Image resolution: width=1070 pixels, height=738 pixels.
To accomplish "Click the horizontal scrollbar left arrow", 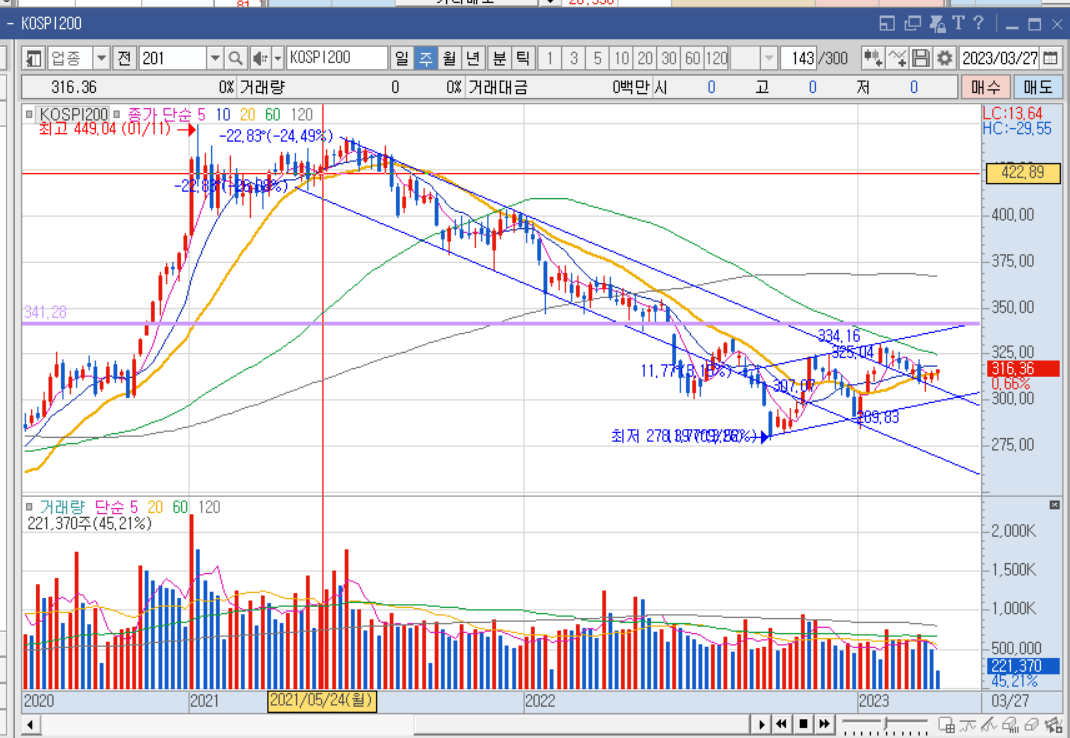I will tap(30, 724).
